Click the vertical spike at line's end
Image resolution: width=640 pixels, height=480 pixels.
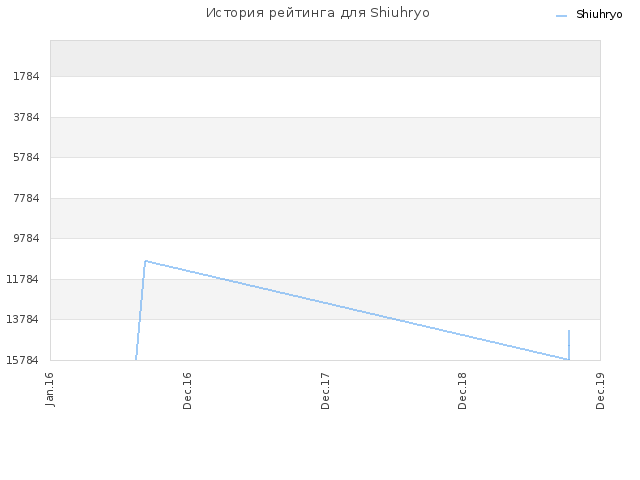click(569, 345)
